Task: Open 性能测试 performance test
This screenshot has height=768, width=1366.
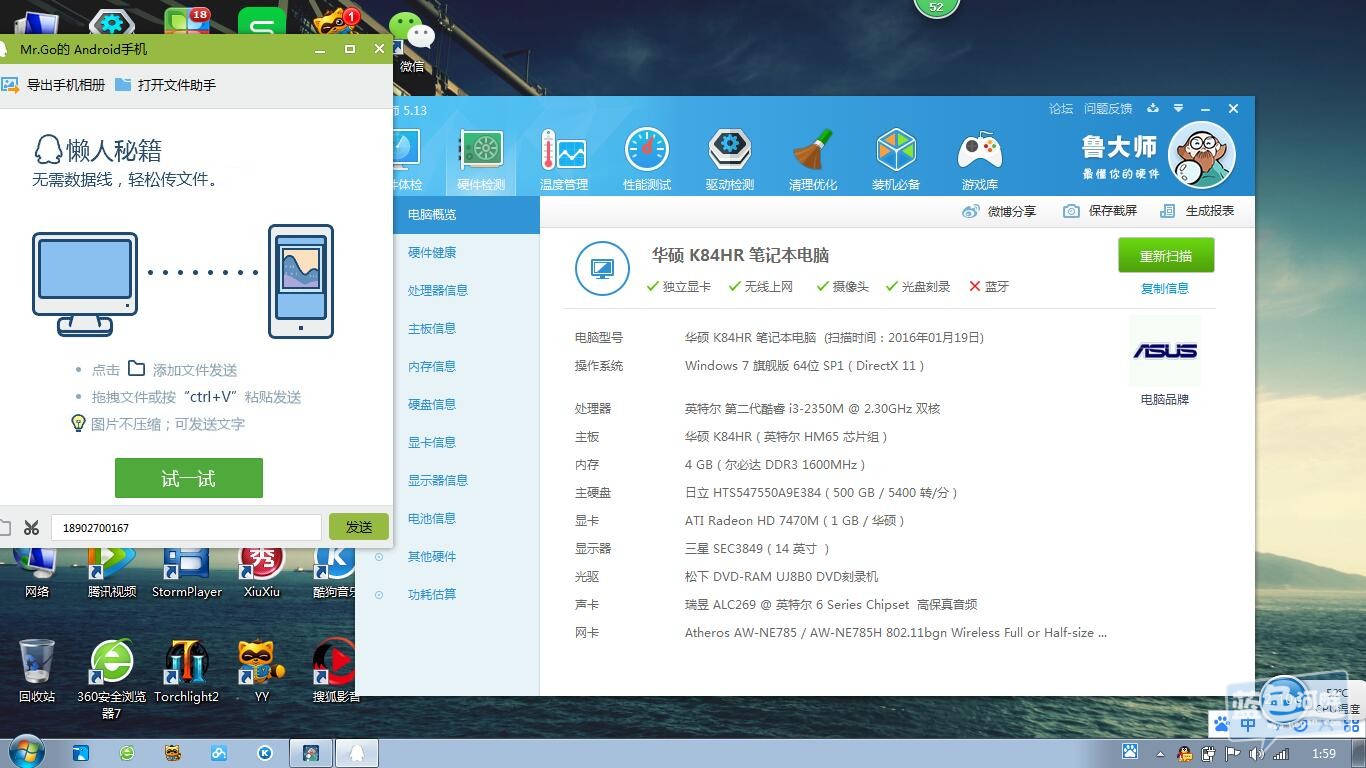Action: 647,160
